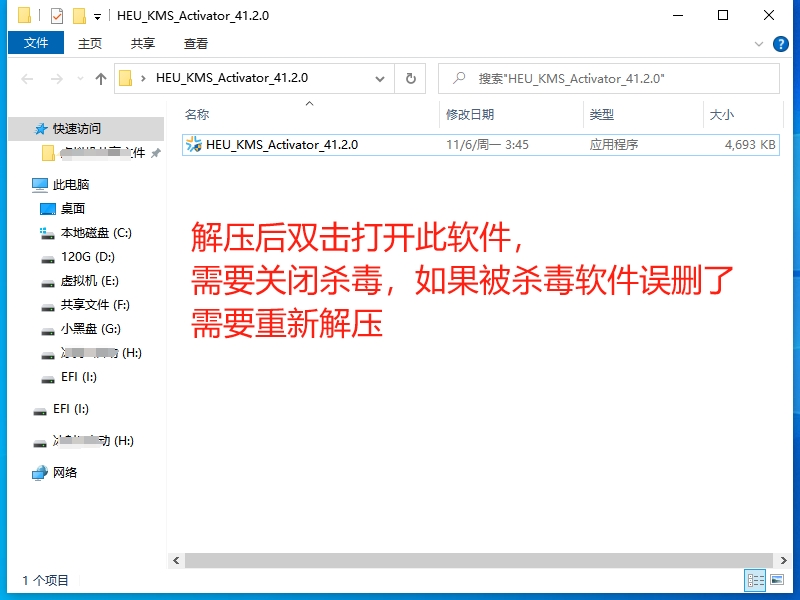This screenshot has width=800, height=600.
Task: Click the breadcrumb chevron before the folder name
Action: pos(143,79)
